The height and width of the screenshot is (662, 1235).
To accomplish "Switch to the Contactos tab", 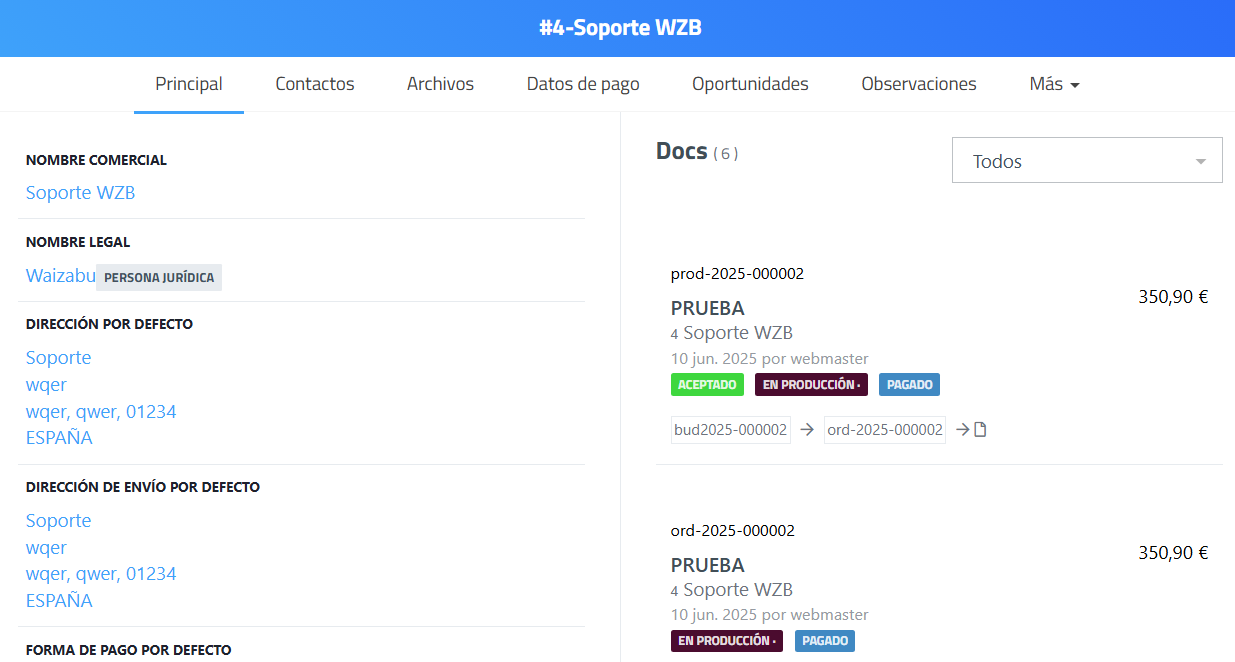I will [315, 85].
